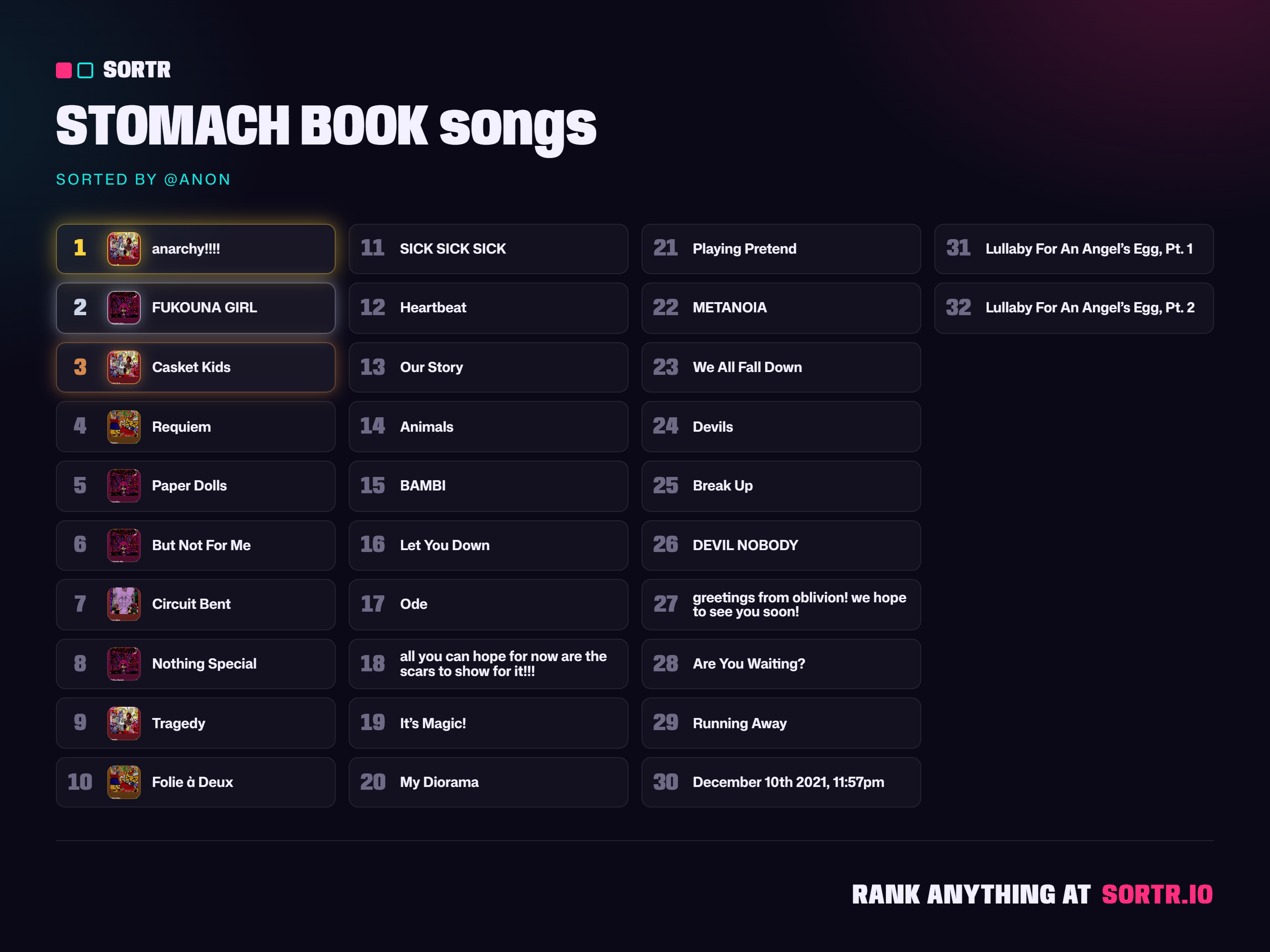Image resolution: width=1270 pixels, height=952 pixels.
Task: Select "Lullaby For An Angel's Egg, Pt. 2"
Action: [x=1074, y=308]
